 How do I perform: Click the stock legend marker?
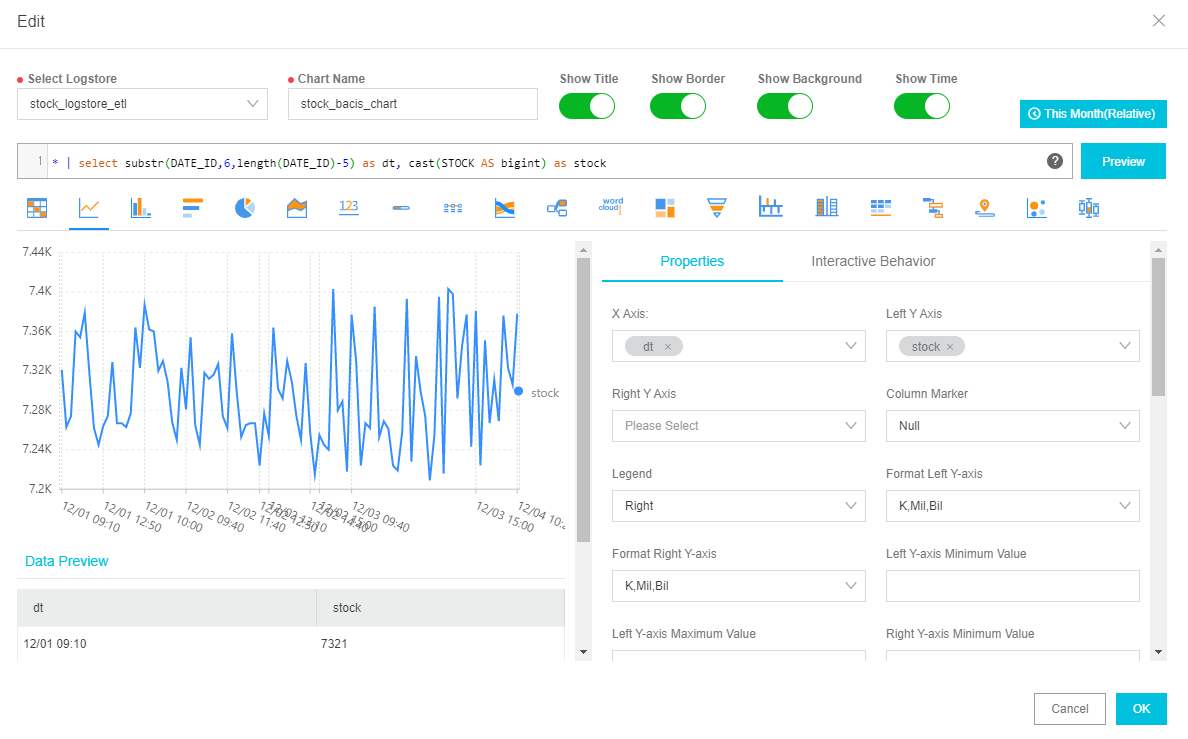pyautogui.click(x=518, y=392)
